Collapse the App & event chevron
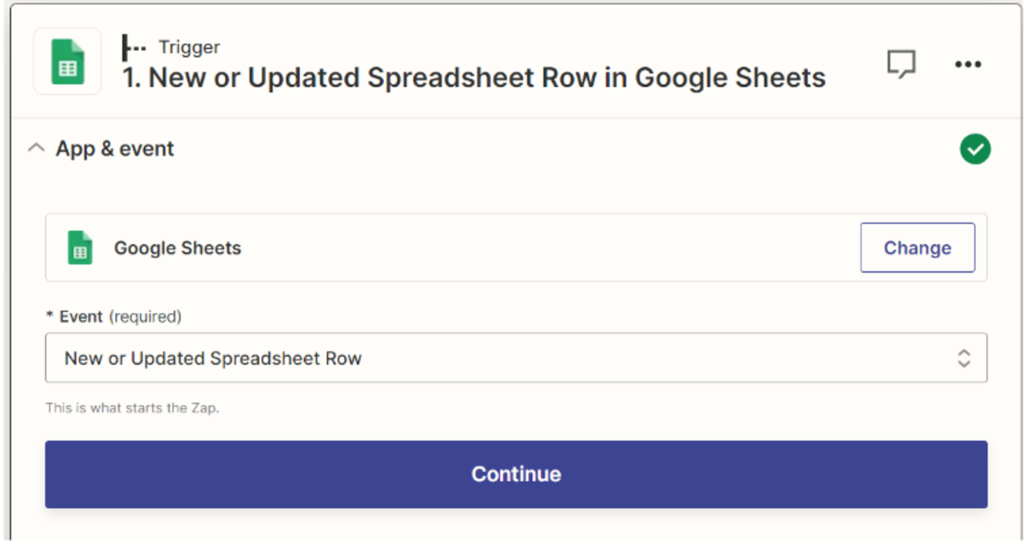 tap(37, 149)
